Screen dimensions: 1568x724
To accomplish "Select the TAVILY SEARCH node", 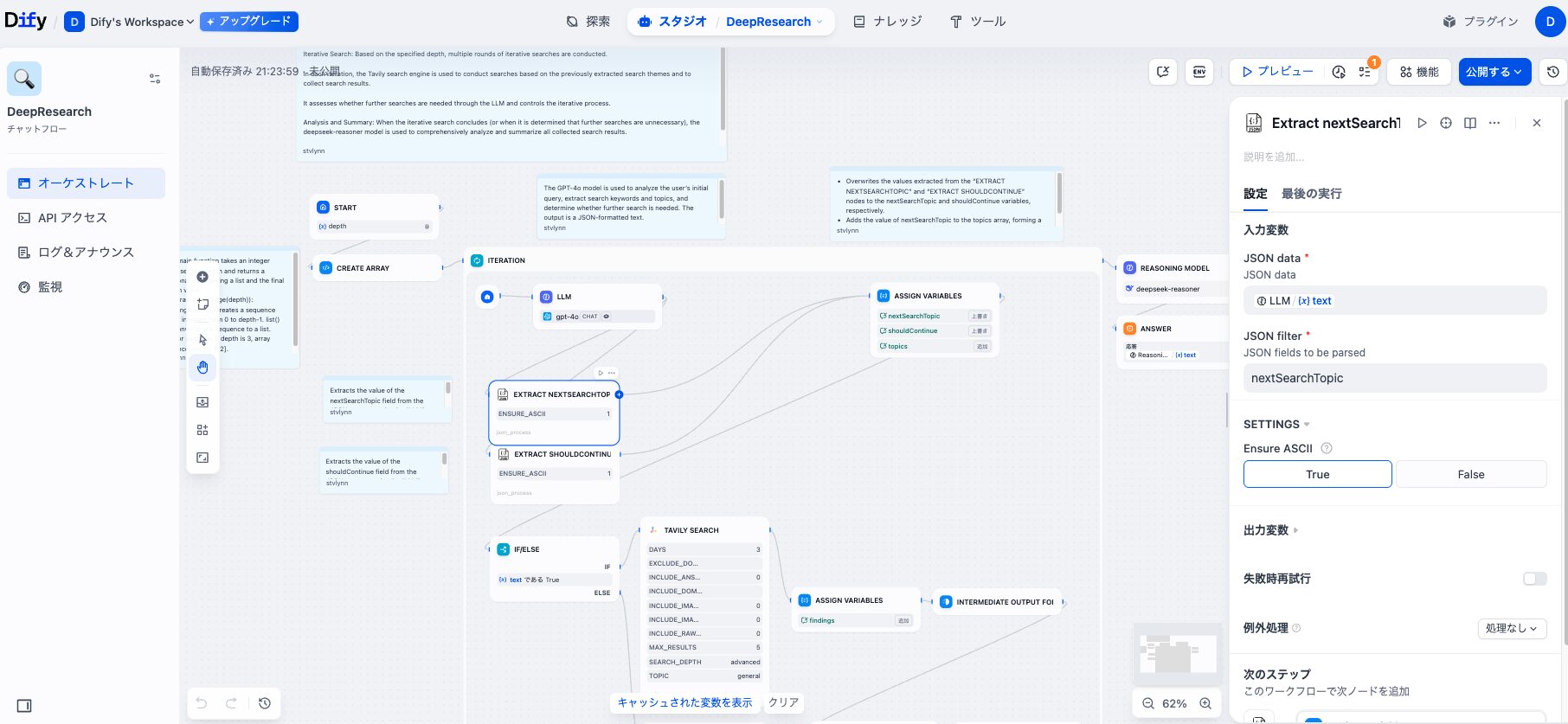I will (x=705, y=529).
